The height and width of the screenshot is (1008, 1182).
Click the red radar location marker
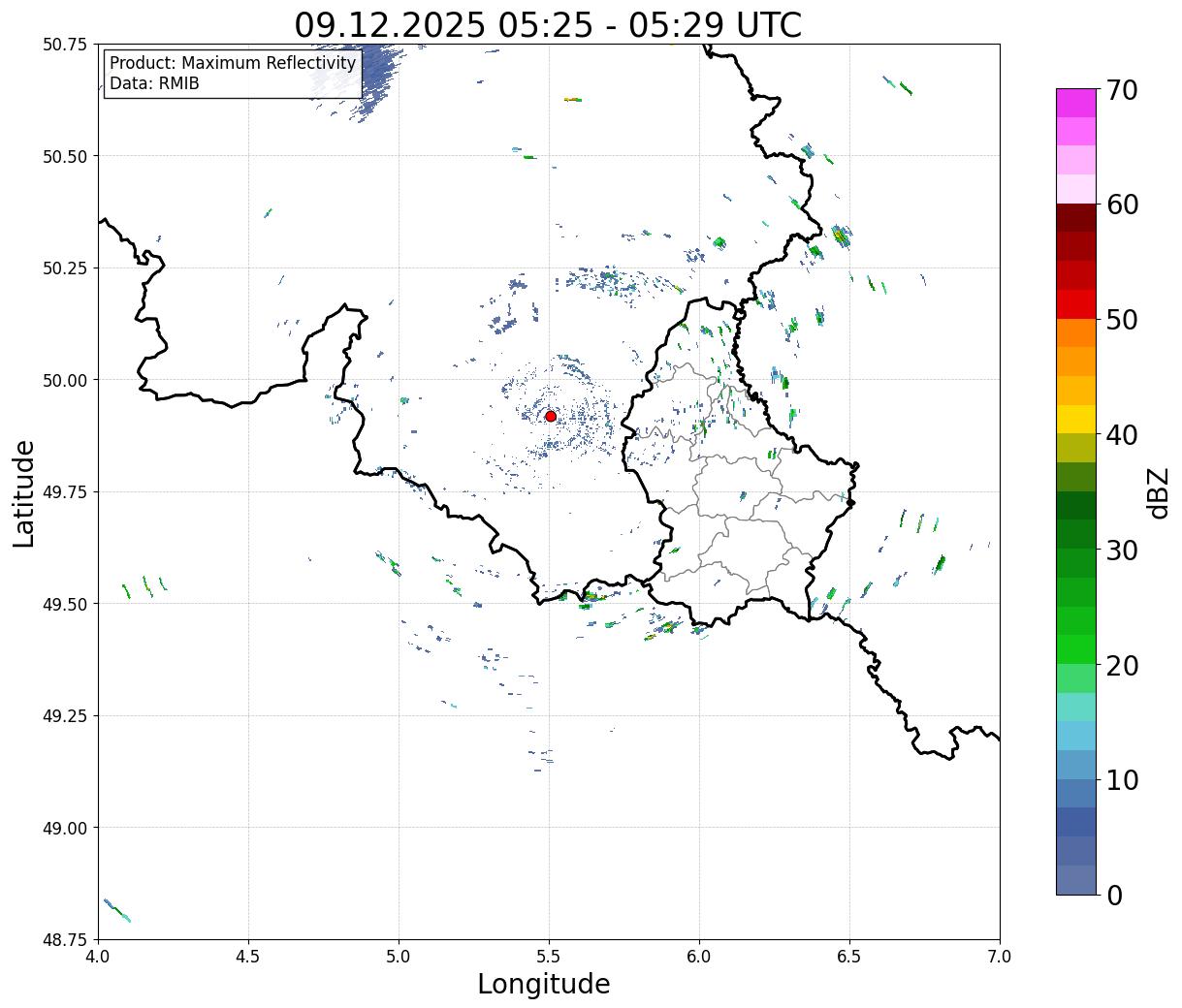point(551,416)
